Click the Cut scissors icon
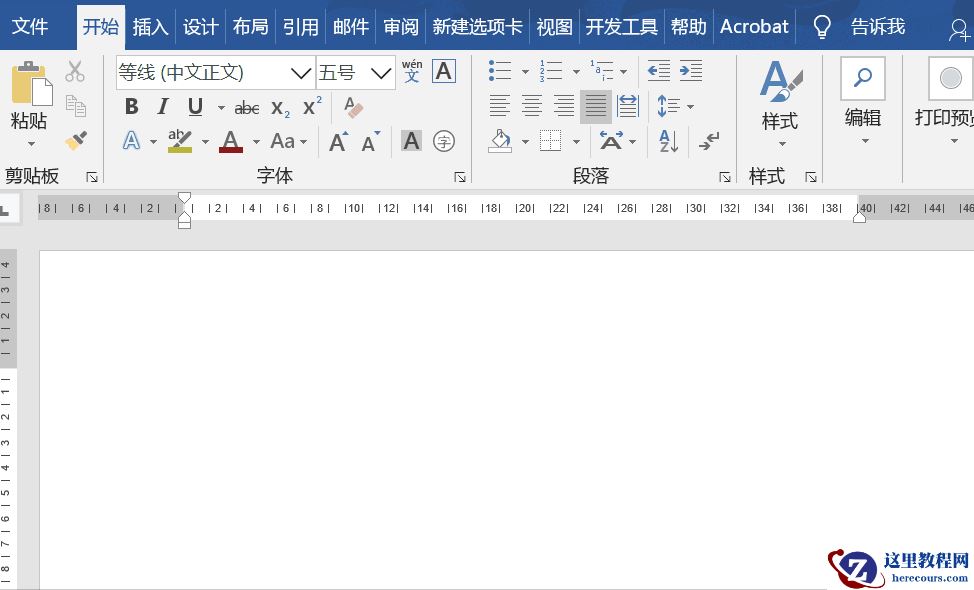The image size is (974, 590). tap(75, 71)
